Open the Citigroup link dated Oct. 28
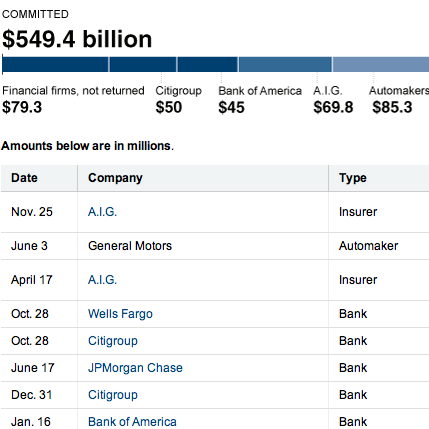The width and height of the screenshot is (429, 429). point(113,341)
